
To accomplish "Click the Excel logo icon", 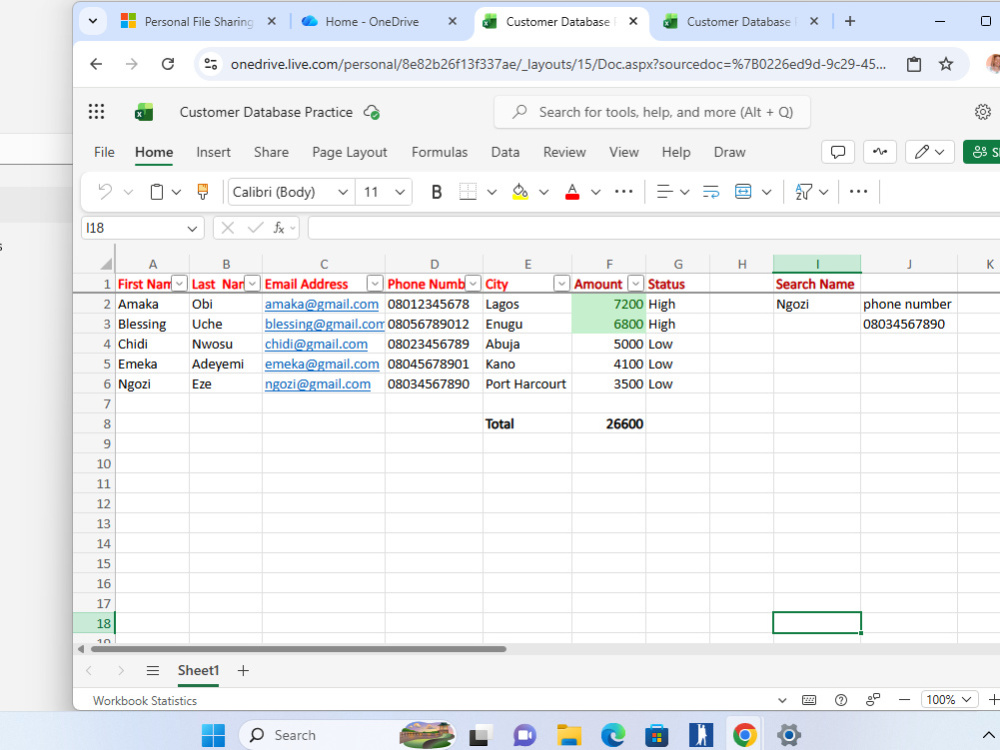I will [144, 112].
